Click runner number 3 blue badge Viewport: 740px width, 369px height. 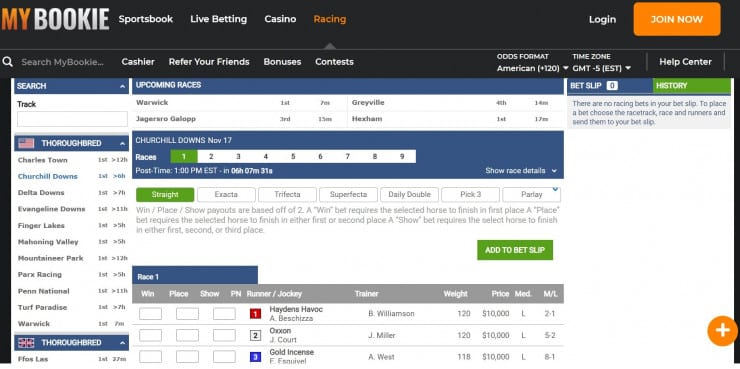pyautogui.click(x=255, y=357)
